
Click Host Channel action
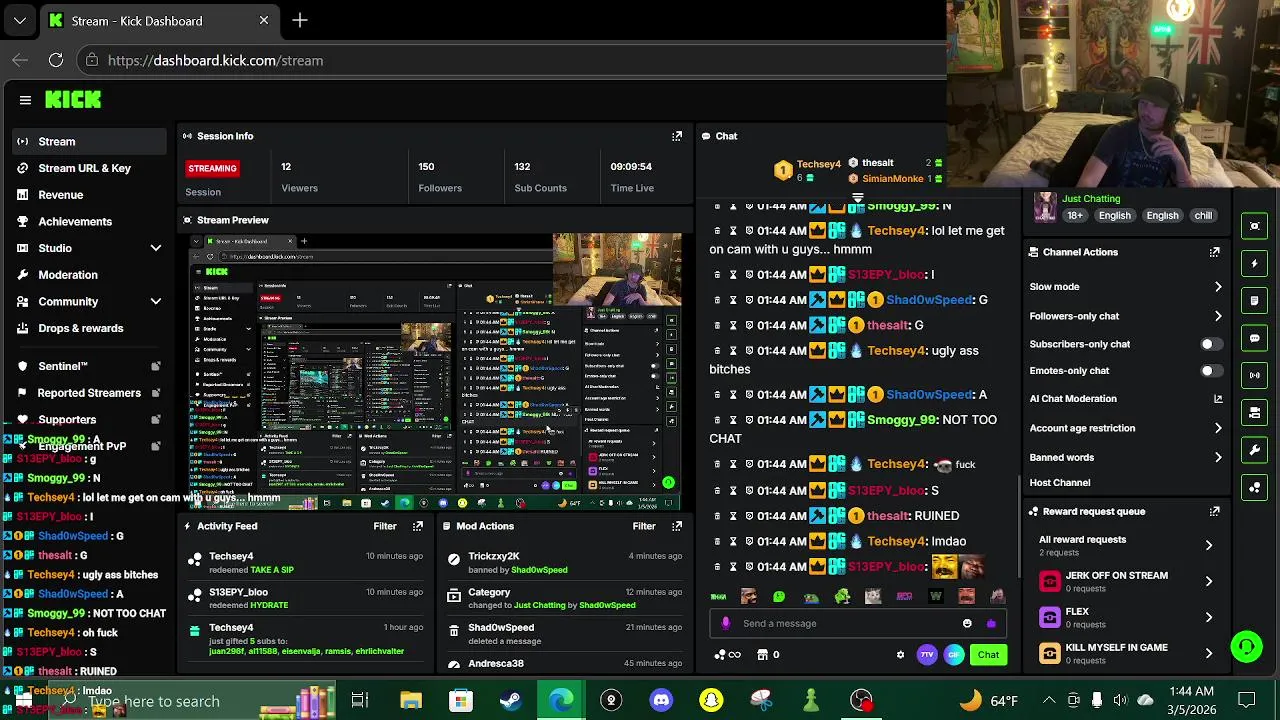click(1060, 483)
